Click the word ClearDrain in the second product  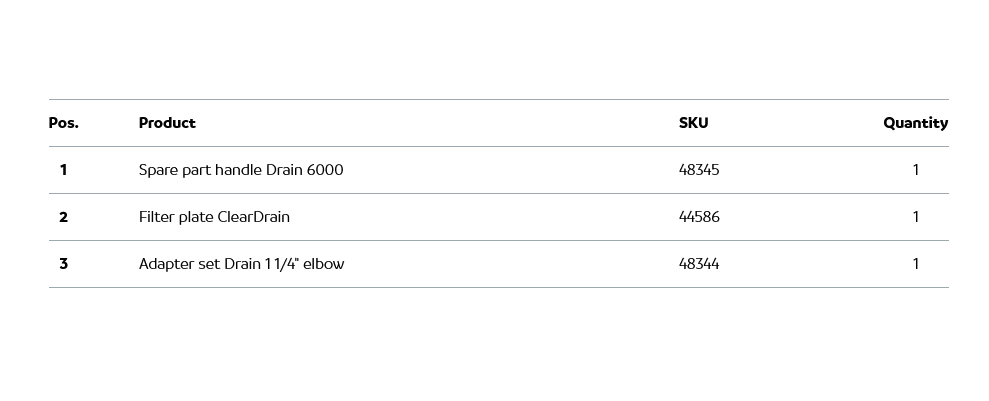[x=254, y=217]
